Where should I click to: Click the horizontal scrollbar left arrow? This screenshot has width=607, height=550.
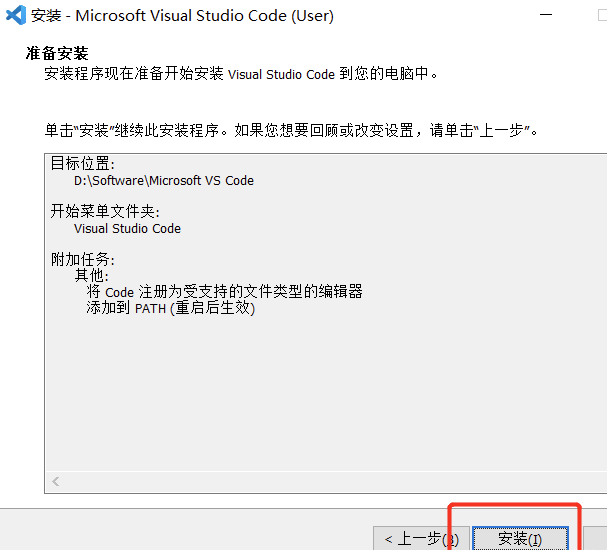56,481
